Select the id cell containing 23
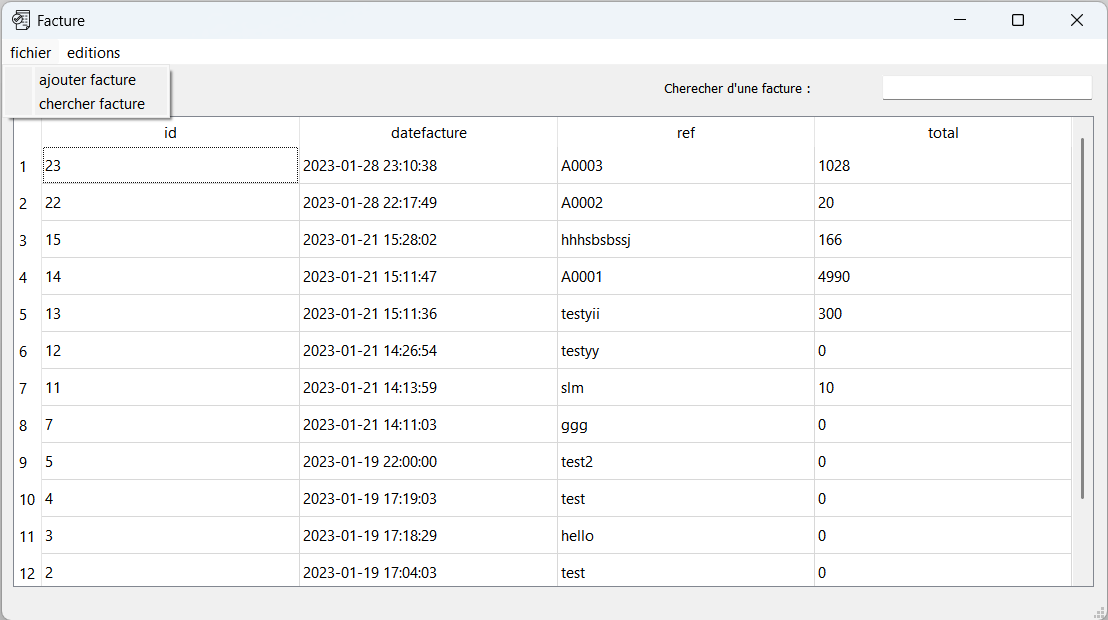 tap(170, 165)
